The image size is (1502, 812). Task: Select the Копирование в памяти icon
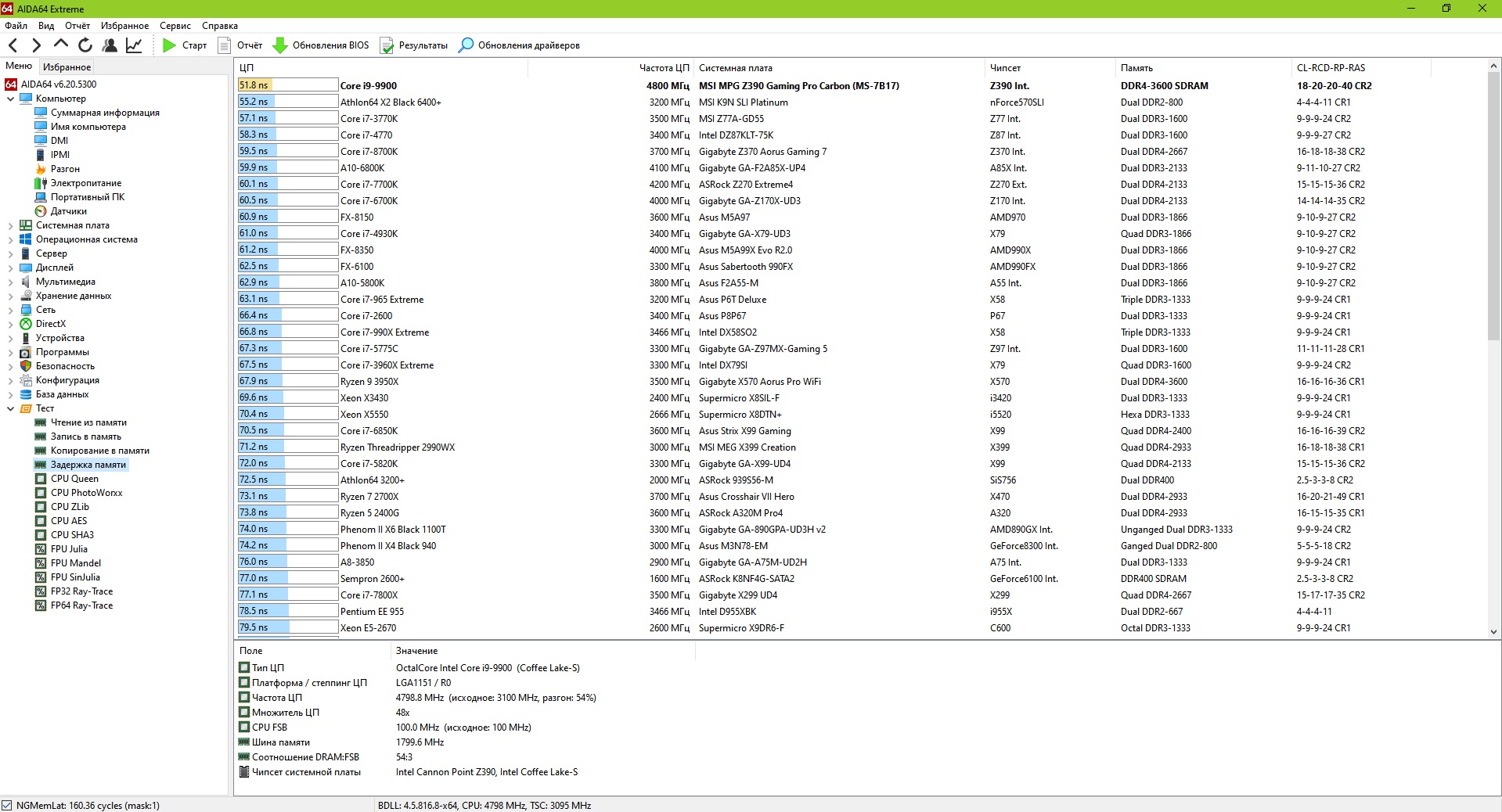click(x=41, y=451)
